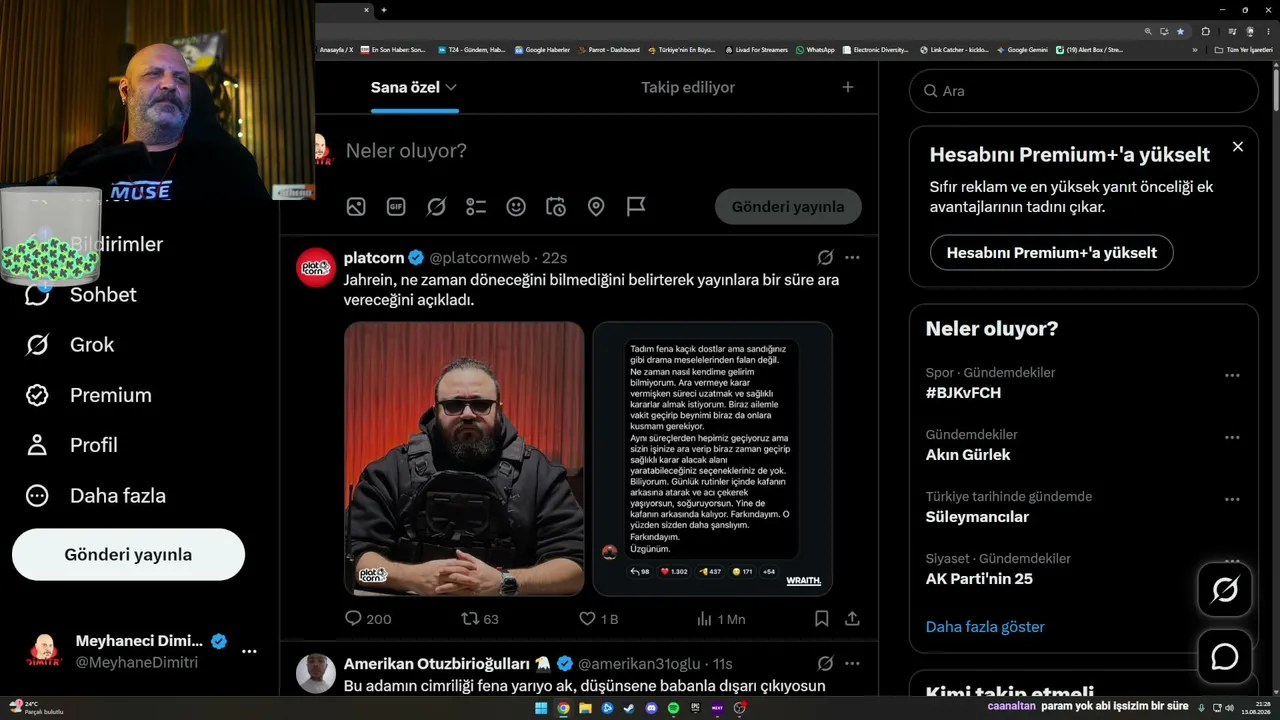Open more options for Akın Gürlek trend
Screen dimensions: 1280x720
coord(1232,438)
